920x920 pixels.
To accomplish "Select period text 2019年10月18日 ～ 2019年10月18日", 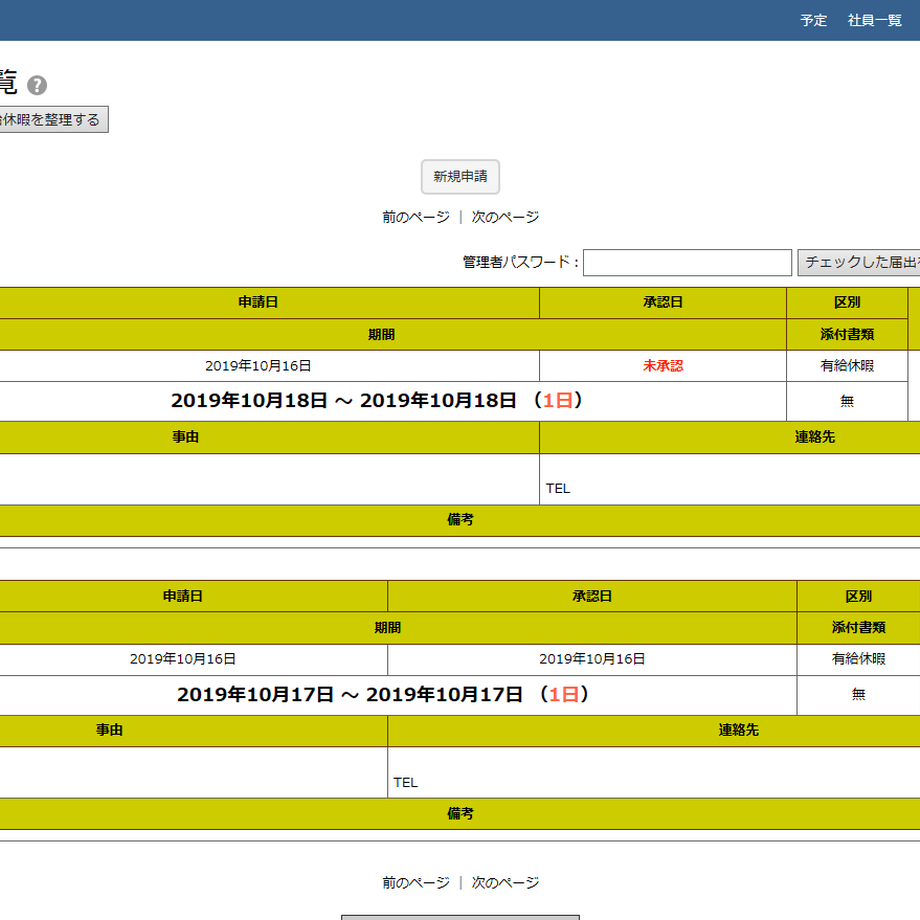I will coord(343,401).
